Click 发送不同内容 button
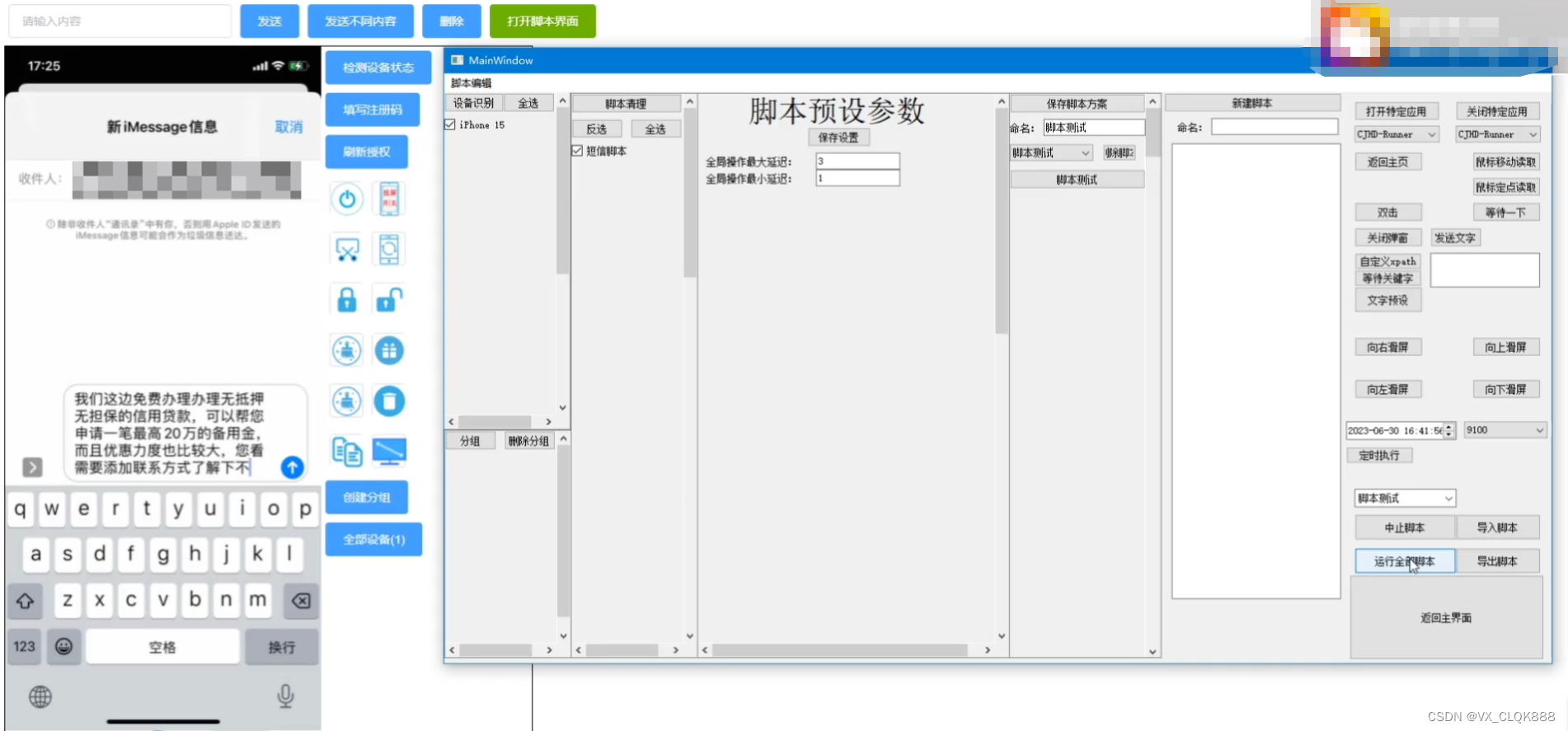The height and width of the screenshot is (731, 1568). pyautogui.click(x=360, y=21)
